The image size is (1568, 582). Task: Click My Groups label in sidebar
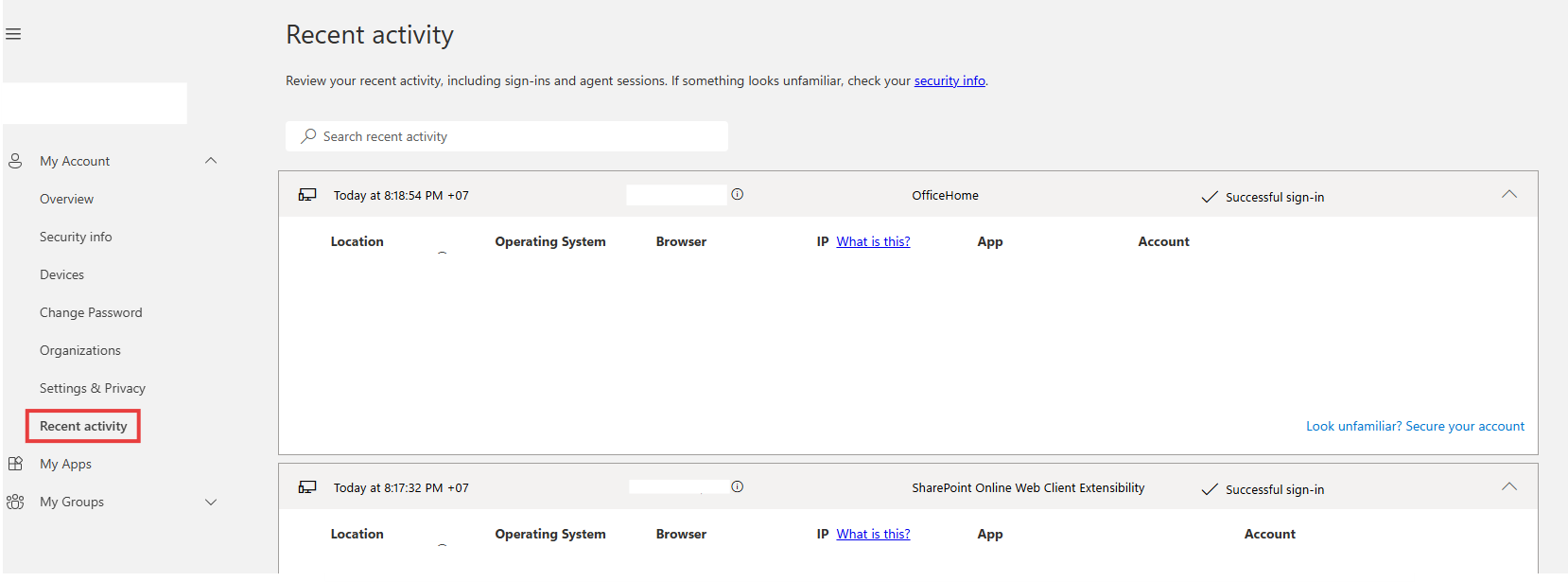(x=72, y=502)
